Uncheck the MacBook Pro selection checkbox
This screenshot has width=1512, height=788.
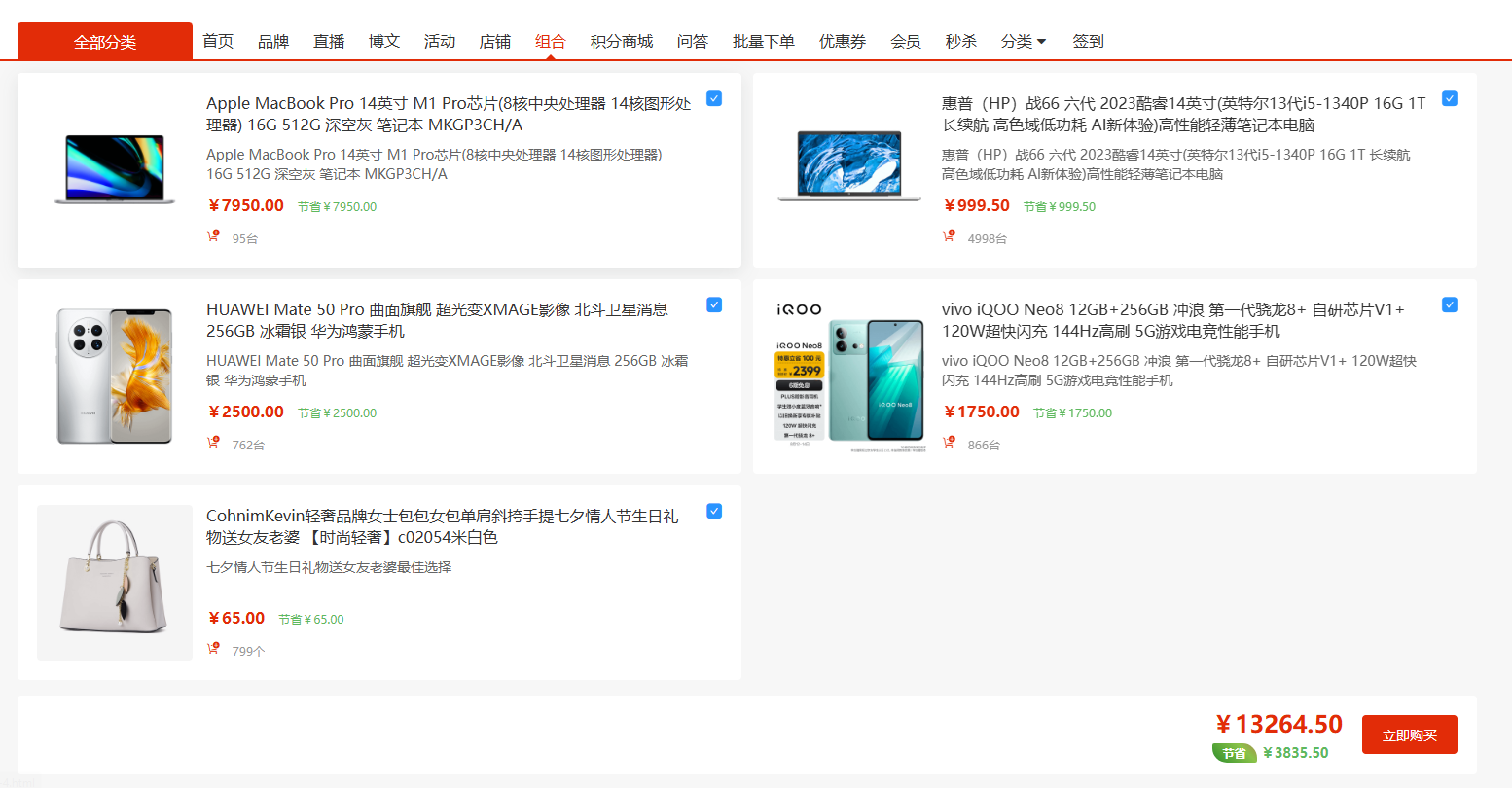pyautogui.click(x=713, y=98)
